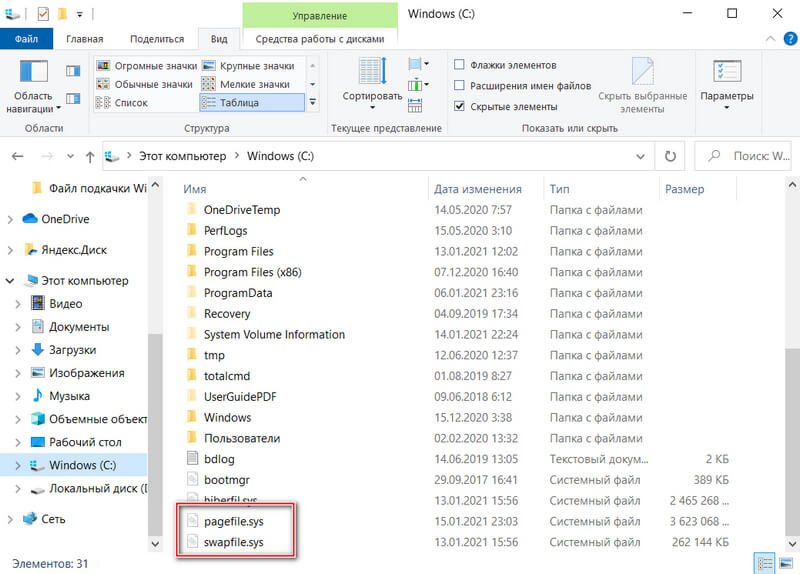Sort by Размер column header
The image size is (800, 574).
click(698, 189)
